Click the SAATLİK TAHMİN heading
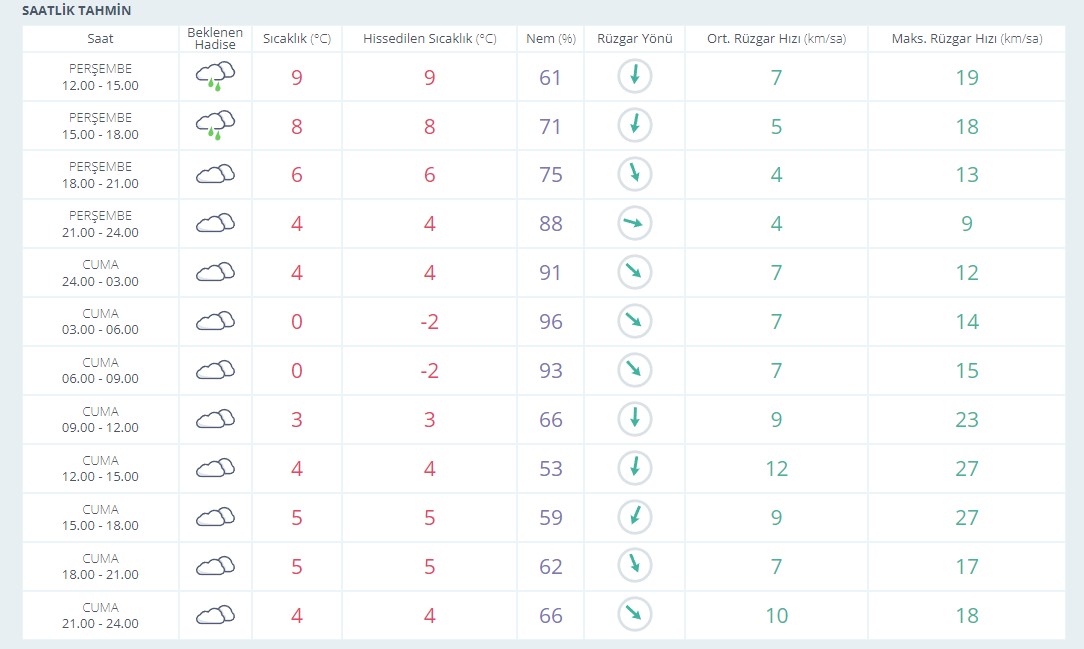 coord(76,11)
